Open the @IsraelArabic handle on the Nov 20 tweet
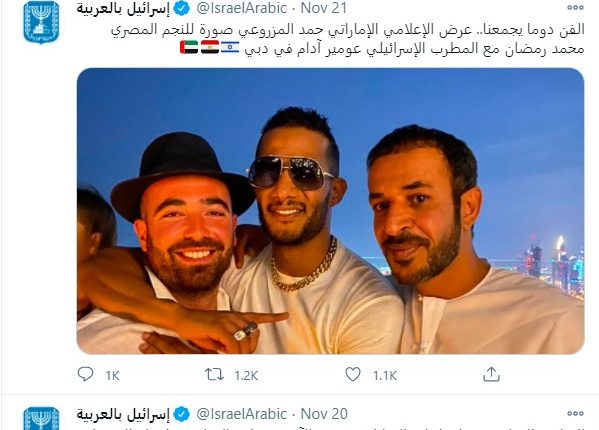This screenshot has height=430, width=599. pyautogui.click(x=241, y=414)
